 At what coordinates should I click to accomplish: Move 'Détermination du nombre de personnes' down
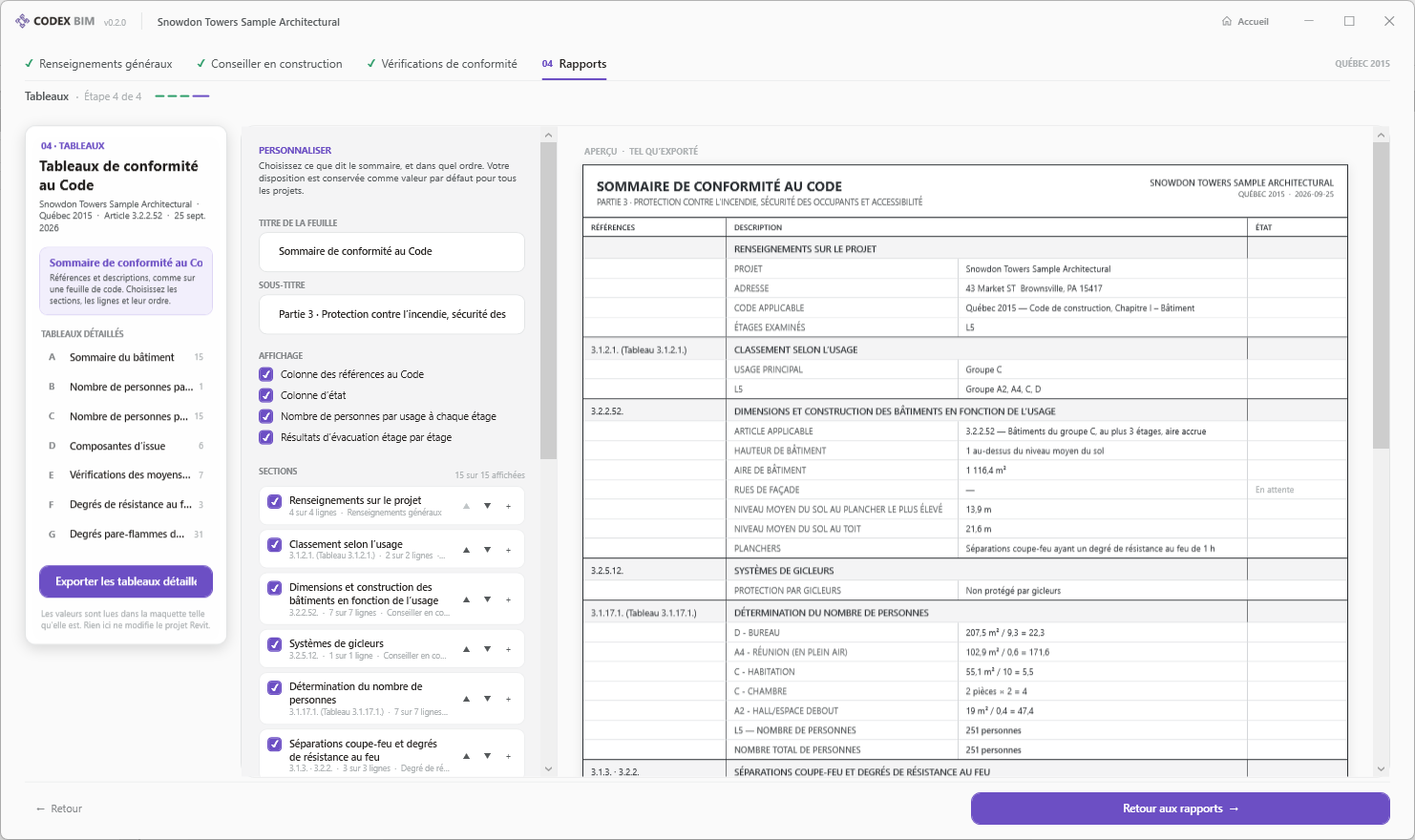[487, 699]
